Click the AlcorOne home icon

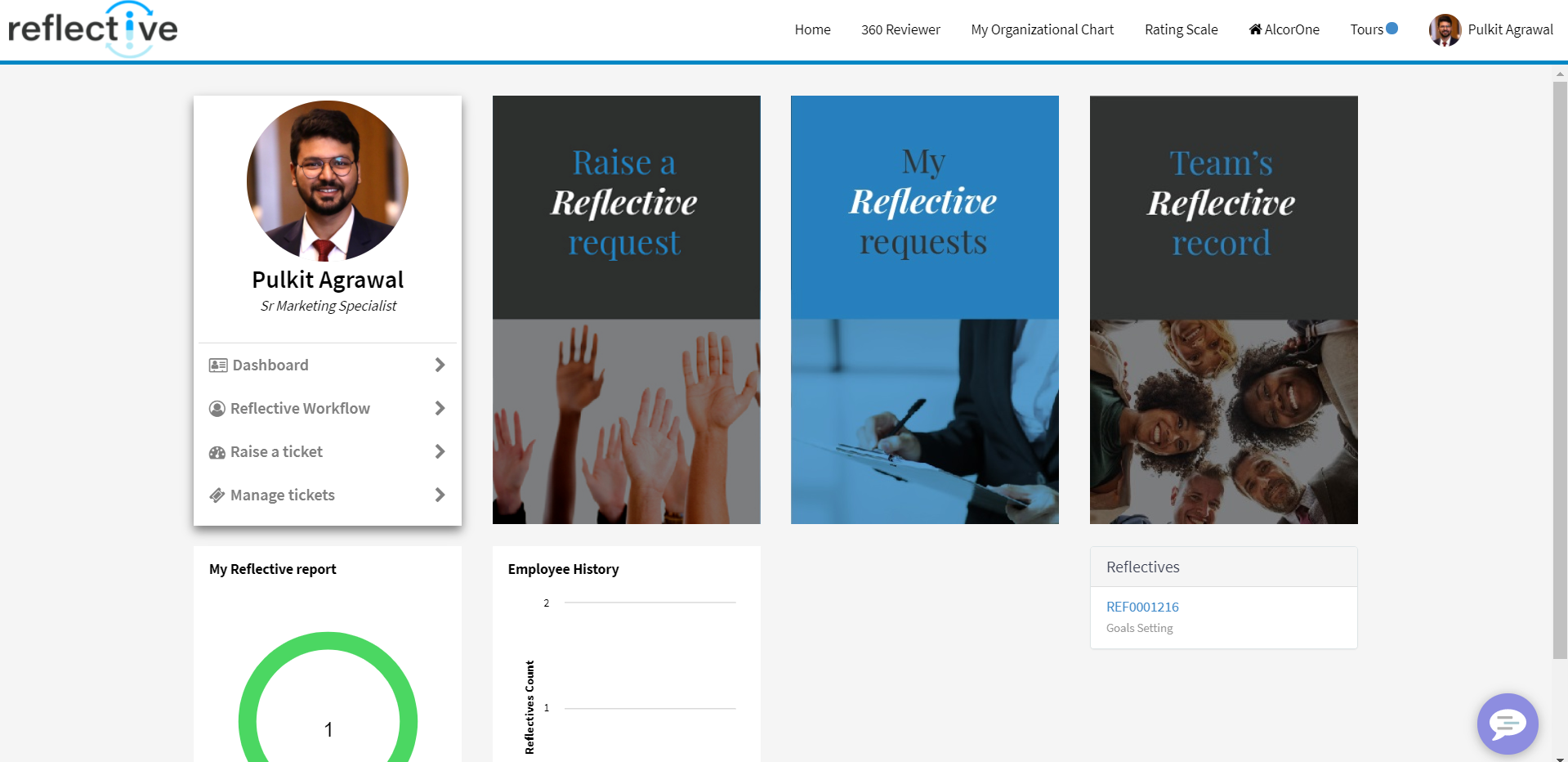pos(1255,29)
